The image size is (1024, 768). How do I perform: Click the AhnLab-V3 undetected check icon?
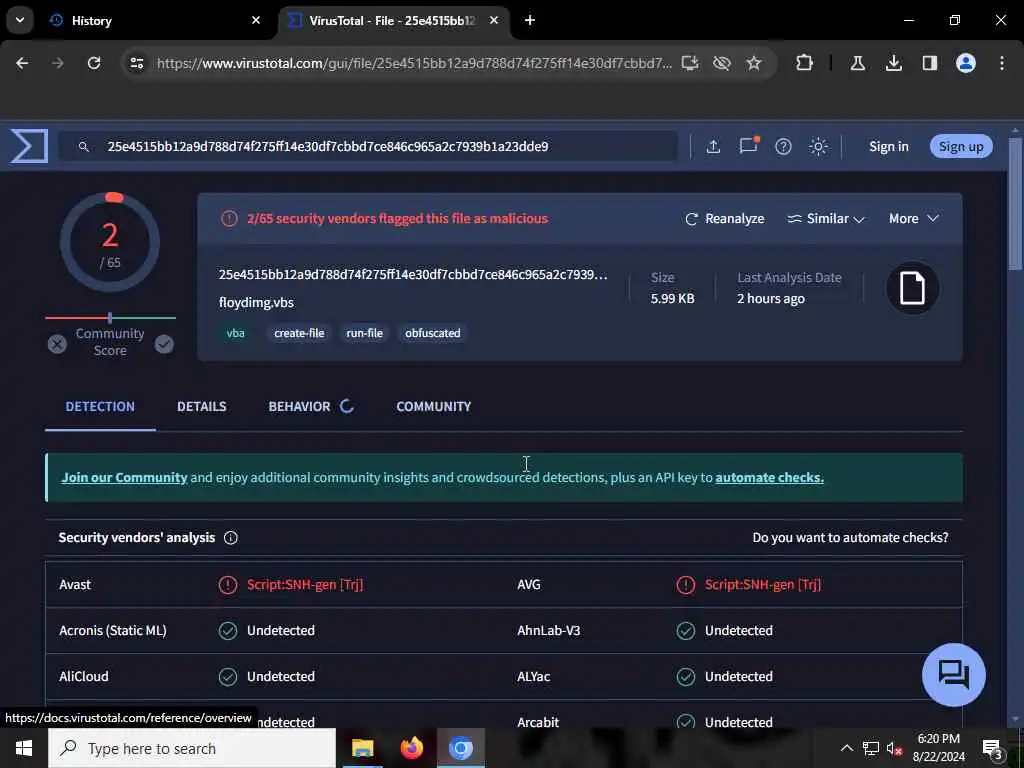686,631
